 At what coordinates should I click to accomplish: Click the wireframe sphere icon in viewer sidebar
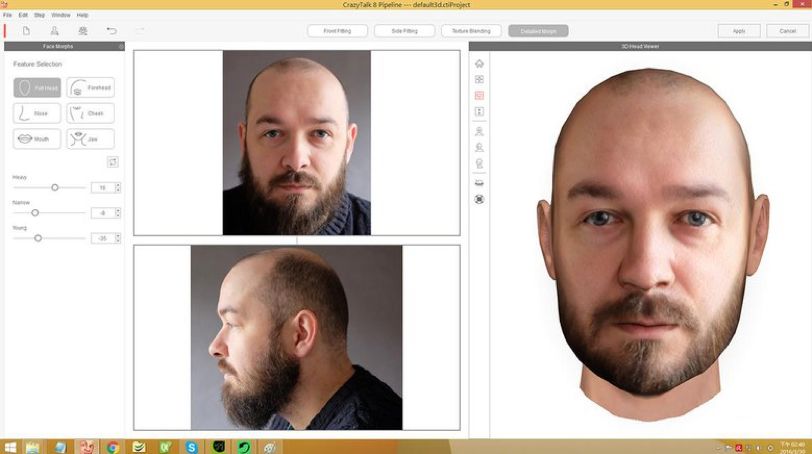[x=479, y=199]
